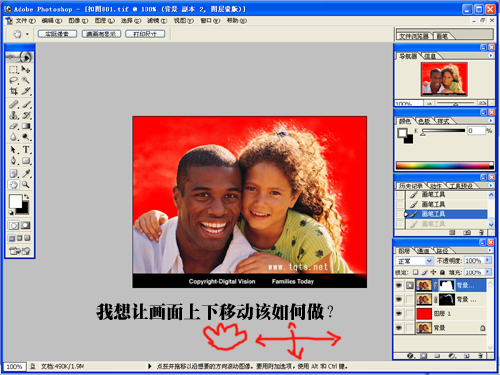Open History panel flyout menu arrow
This screenshot has width=500, height=375.
coord(491,185)
